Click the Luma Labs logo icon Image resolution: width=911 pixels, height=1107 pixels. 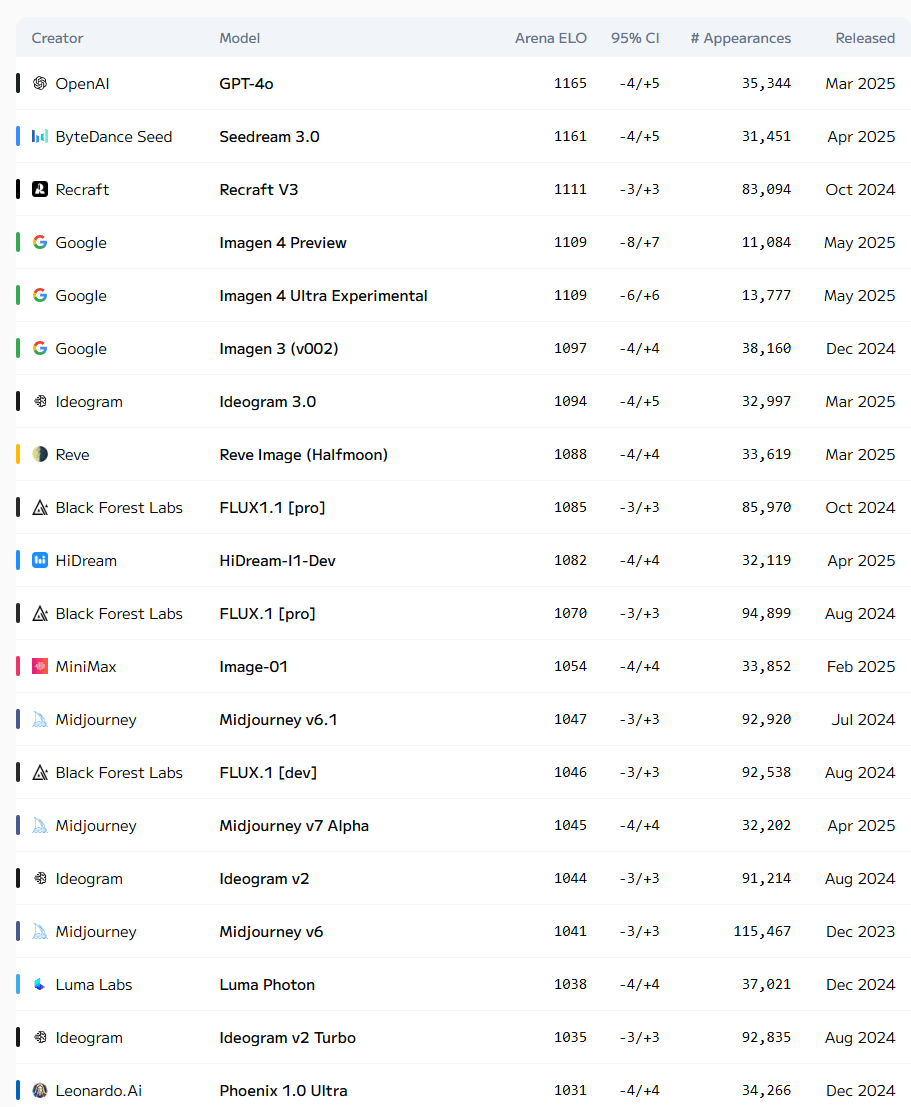click(x=40, y=984)
